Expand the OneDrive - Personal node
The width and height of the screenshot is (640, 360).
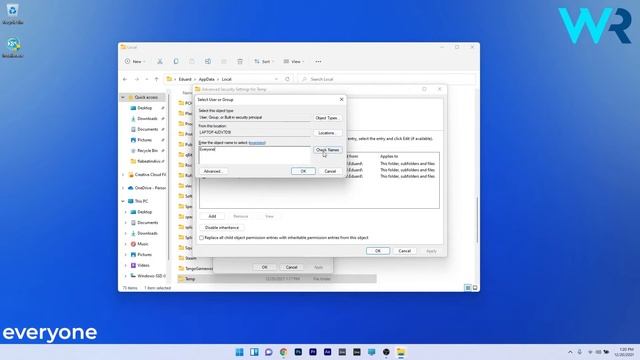(x=123, y=188)
